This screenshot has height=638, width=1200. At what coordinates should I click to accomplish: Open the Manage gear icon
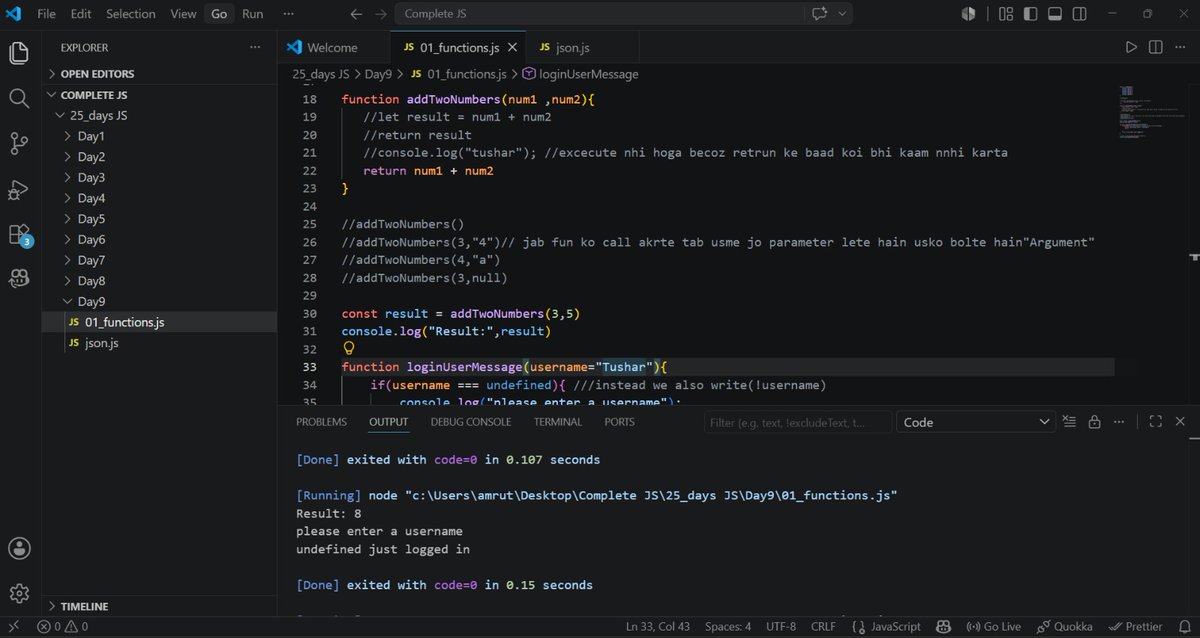click(19, 594)
